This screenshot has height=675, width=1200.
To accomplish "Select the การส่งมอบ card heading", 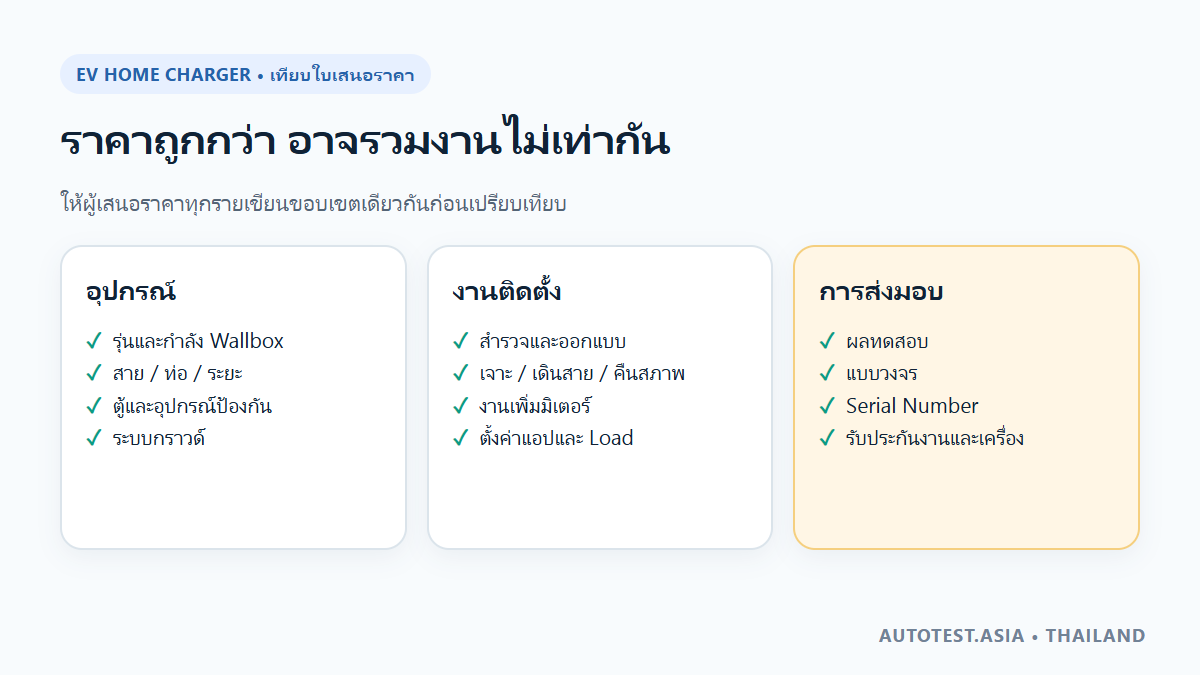I will (881, 292).
